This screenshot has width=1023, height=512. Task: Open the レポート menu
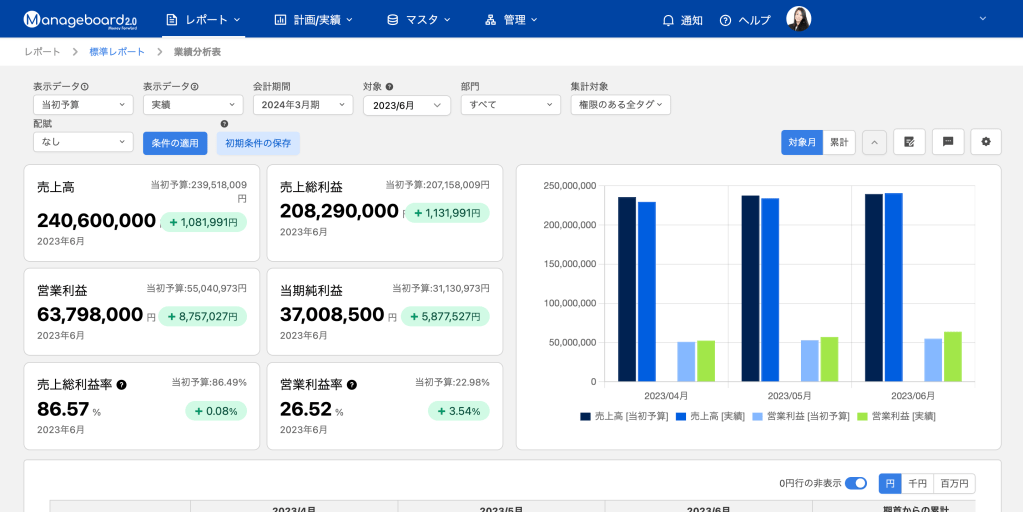[203, 19]
